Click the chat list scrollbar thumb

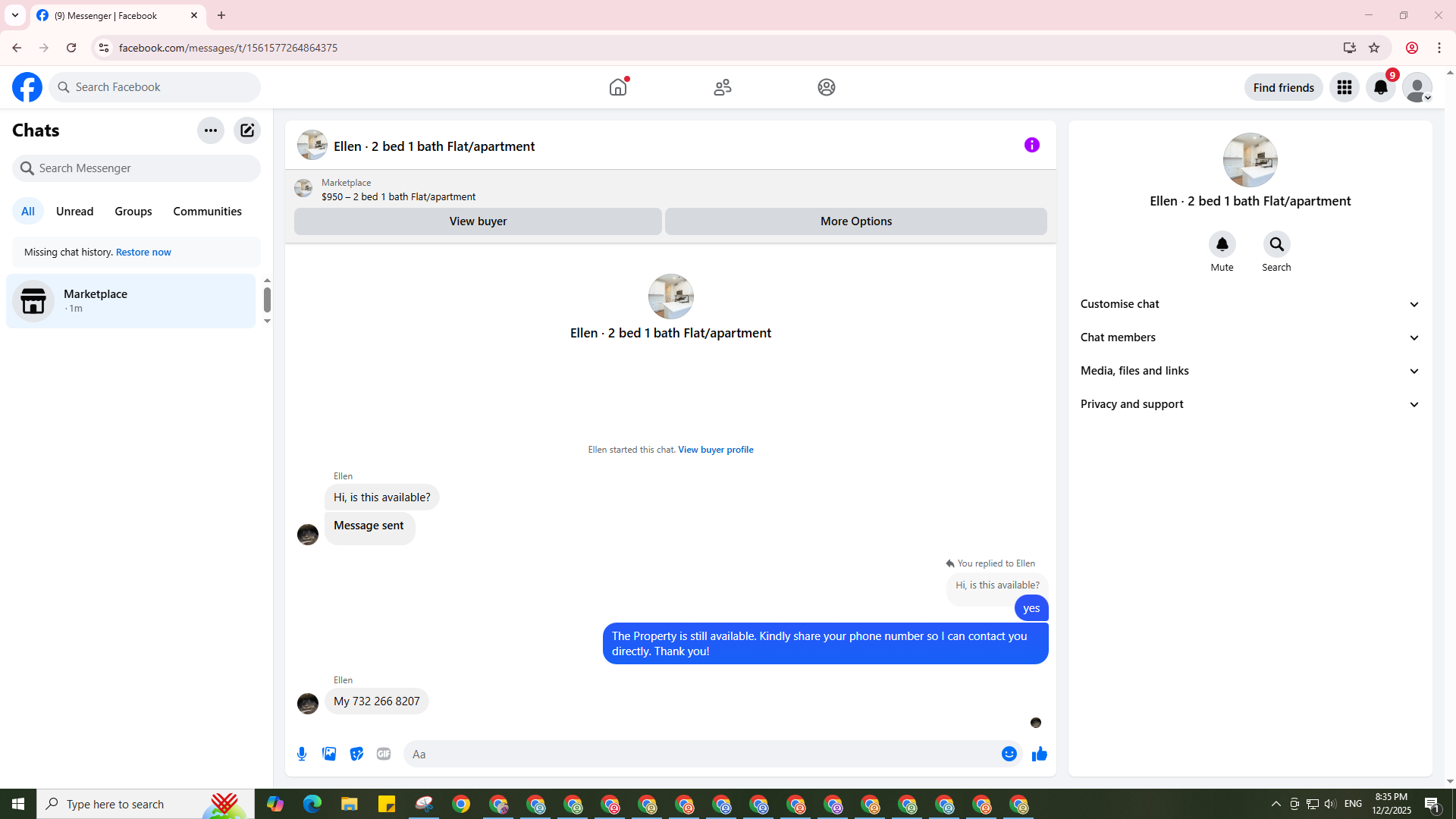click(267, 300)
